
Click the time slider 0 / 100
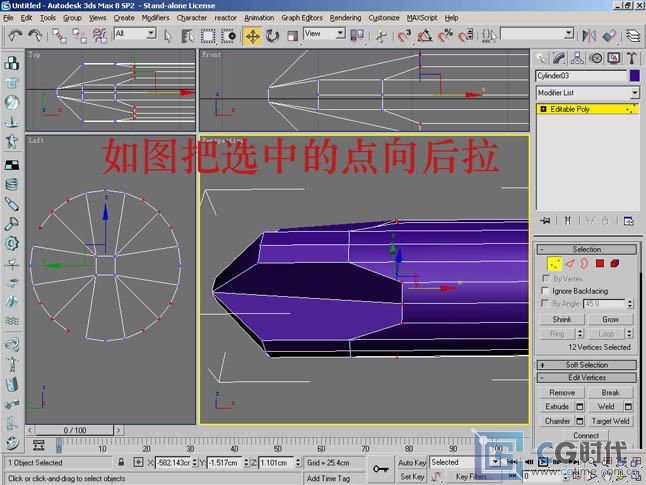click(x=75, y=430)
